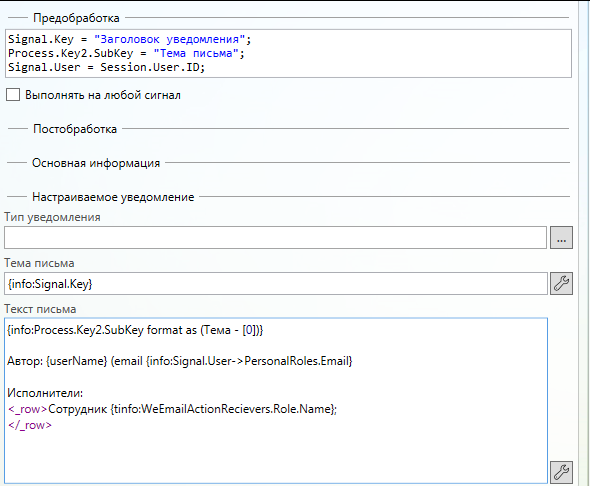This screenshot has width=590, height=486.
Task: Click the Signal.User = Session.User.ID line
Action: pos(106,67)
